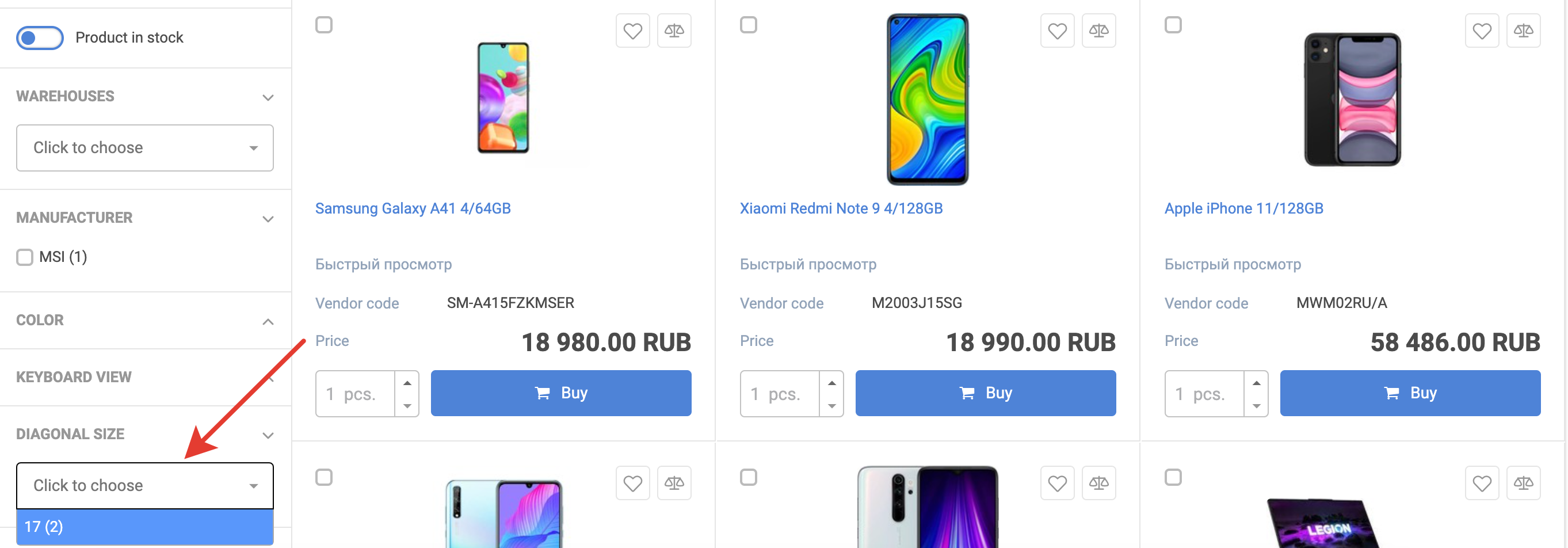The height and width of the screenshot is (548, 1568).
Task: Toggle the Product in stock switch
Action: click(40, 38)
